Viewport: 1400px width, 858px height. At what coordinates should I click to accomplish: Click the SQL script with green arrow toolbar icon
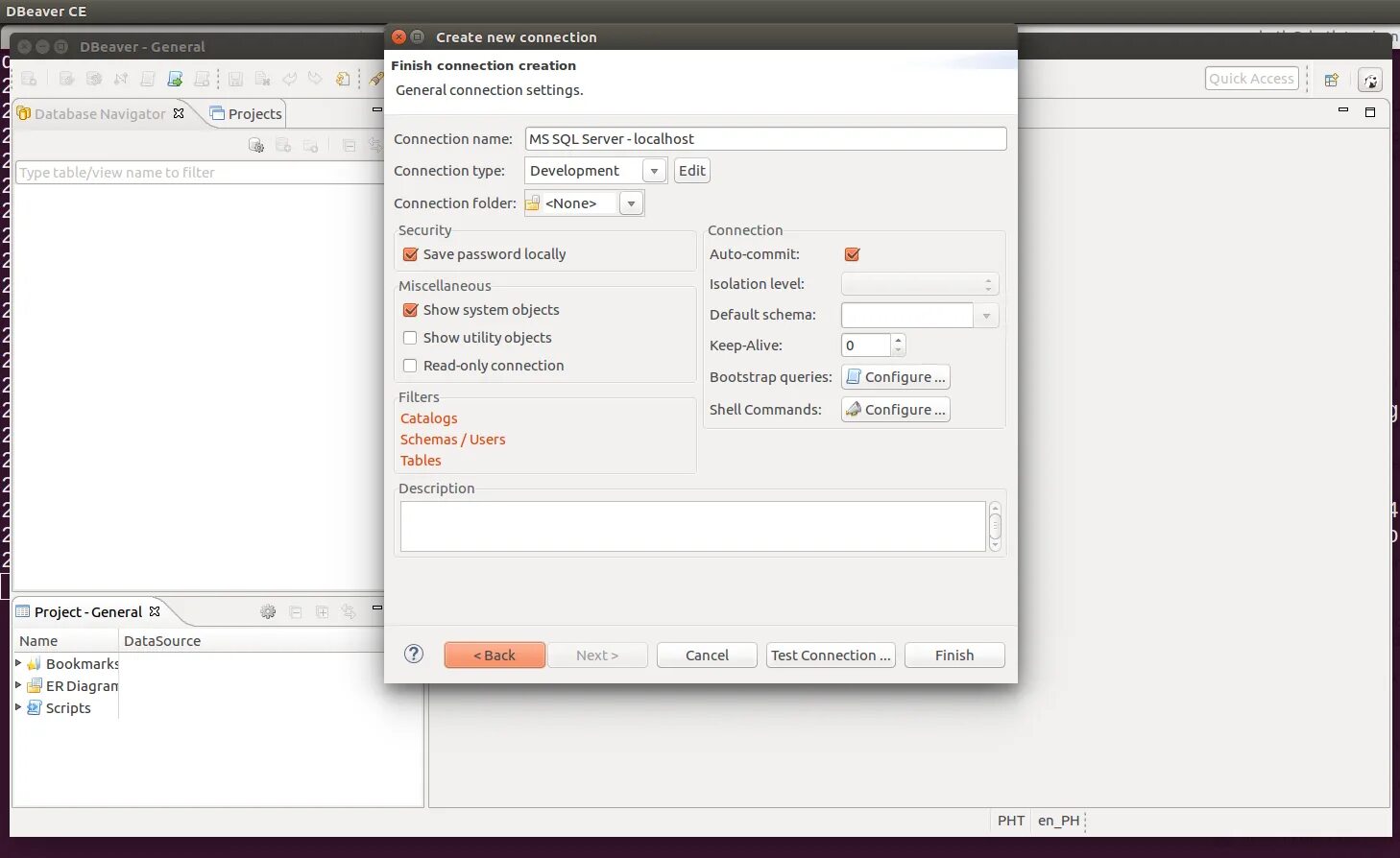tap(175, 79)
